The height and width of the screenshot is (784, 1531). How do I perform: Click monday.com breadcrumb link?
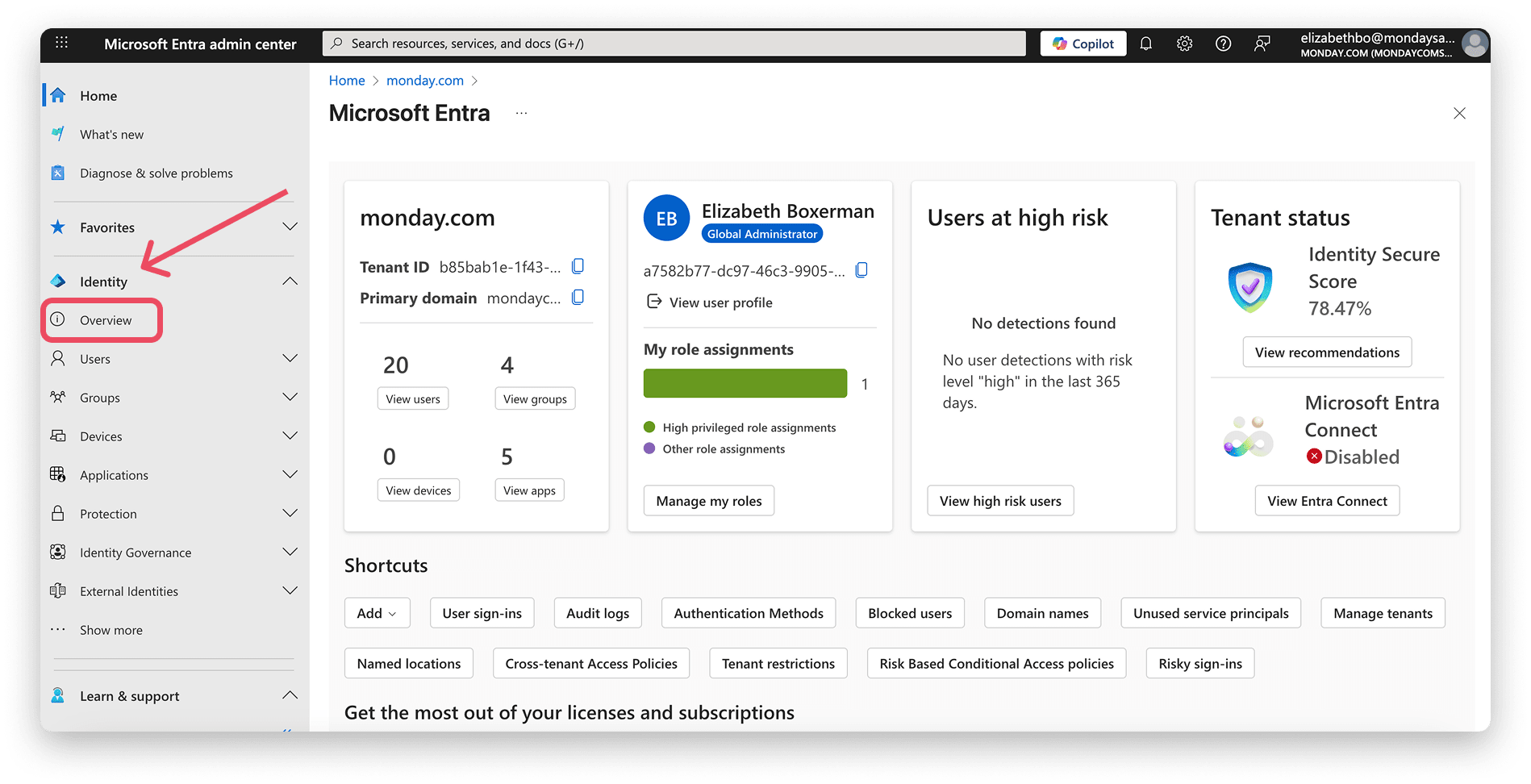(x=425, y=81)
